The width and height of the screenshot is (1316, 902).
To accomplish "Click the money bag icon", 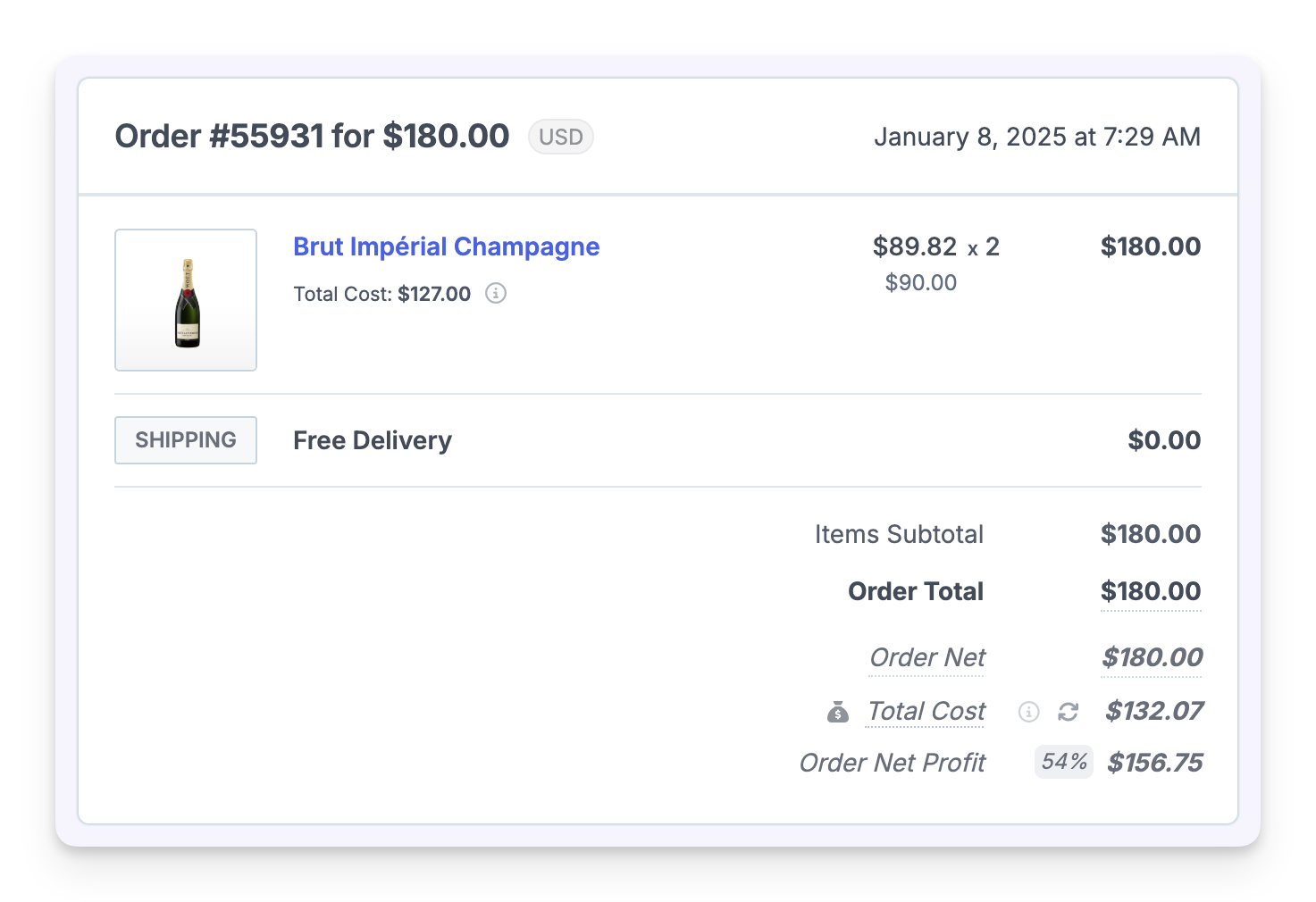I will 838,712.
